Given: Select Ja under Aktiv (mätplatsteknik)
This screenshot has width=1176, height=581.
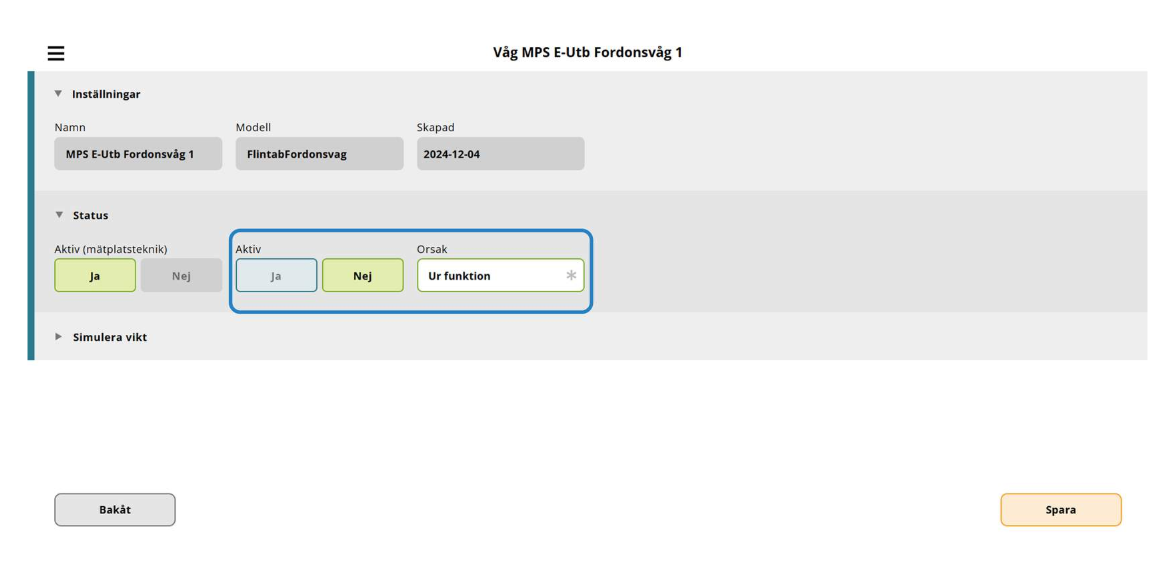Looking at the screenshot, I should 95,276.
